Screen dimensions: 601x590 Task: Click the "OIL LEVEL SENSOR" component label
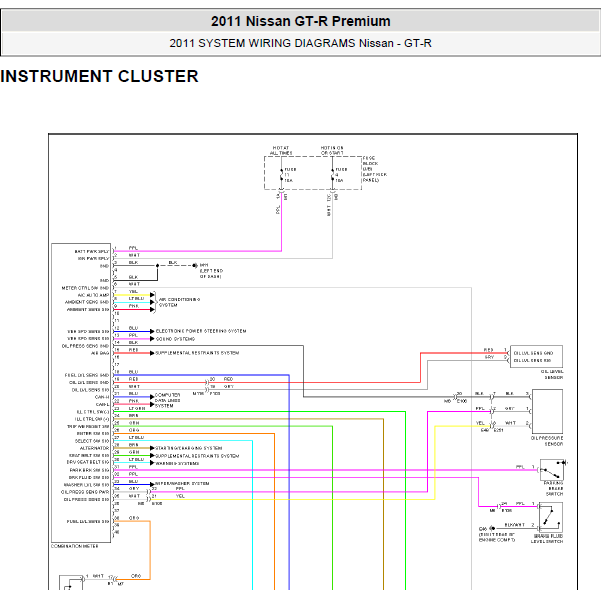click(x=552, y=375)
